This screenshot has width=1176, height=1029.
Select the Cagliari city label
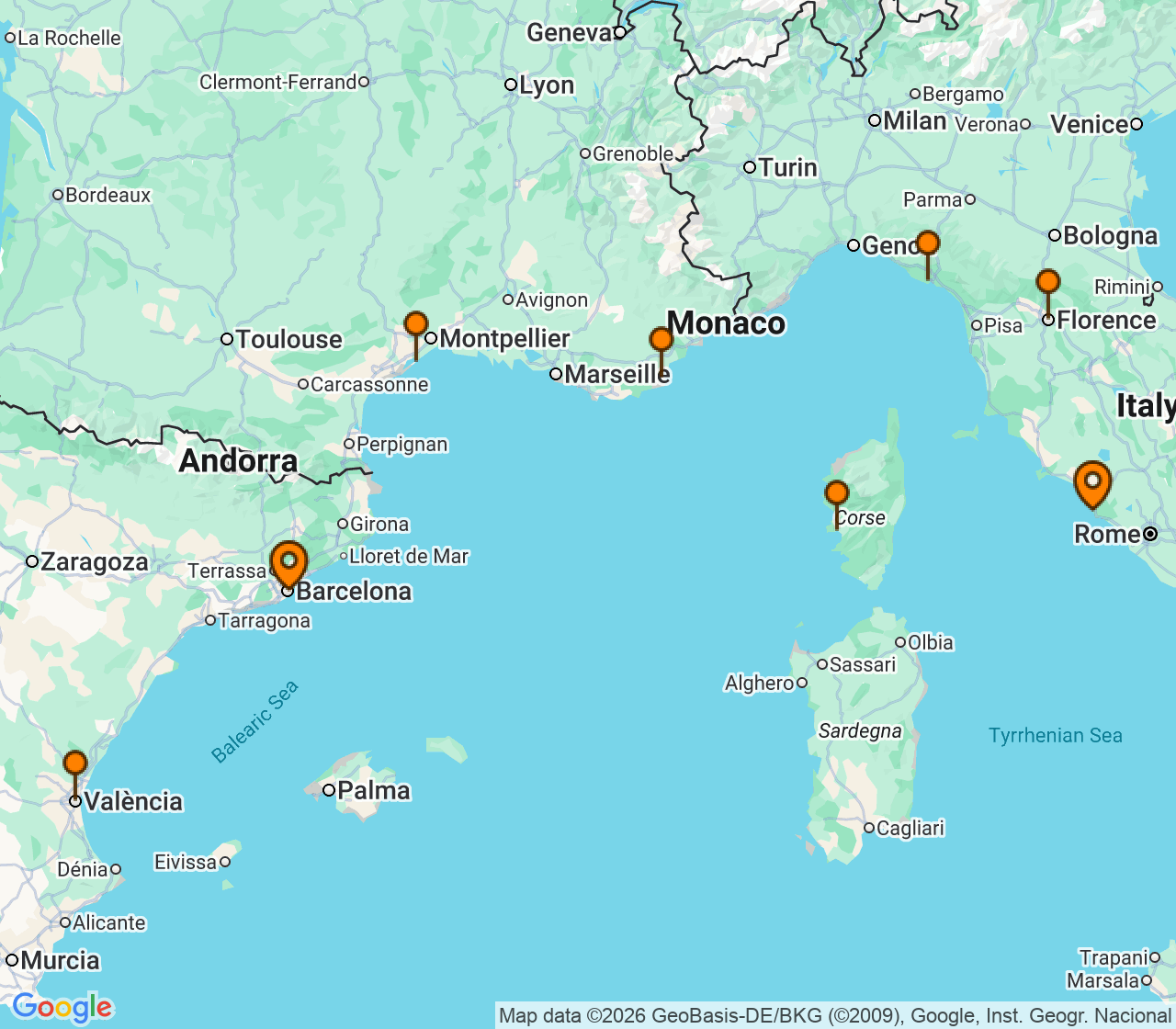pos(910,828)
